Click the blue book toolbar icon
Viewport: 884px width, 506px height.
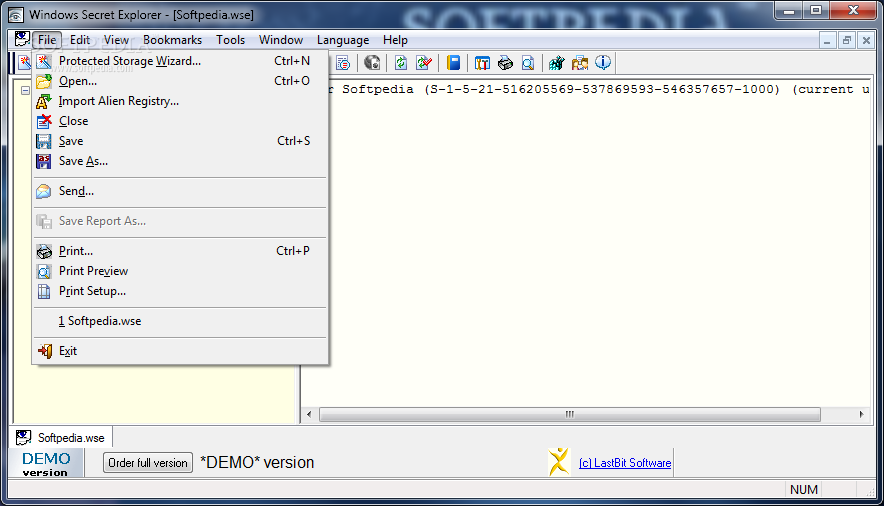tap(453, 63)
